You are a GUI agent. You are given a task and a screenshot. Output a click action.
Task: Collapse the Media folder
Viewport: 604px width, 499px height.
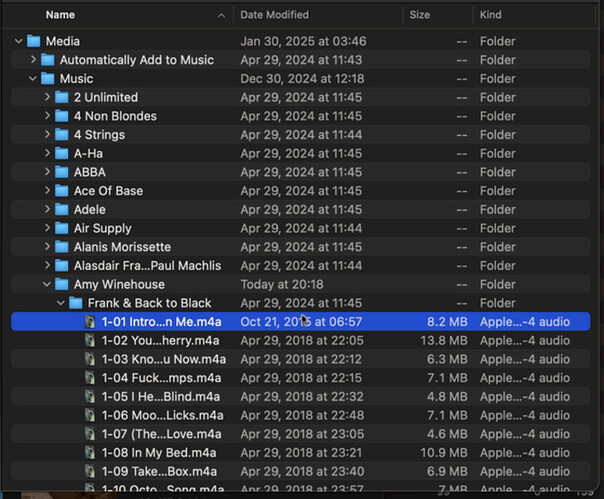[18, 41]
